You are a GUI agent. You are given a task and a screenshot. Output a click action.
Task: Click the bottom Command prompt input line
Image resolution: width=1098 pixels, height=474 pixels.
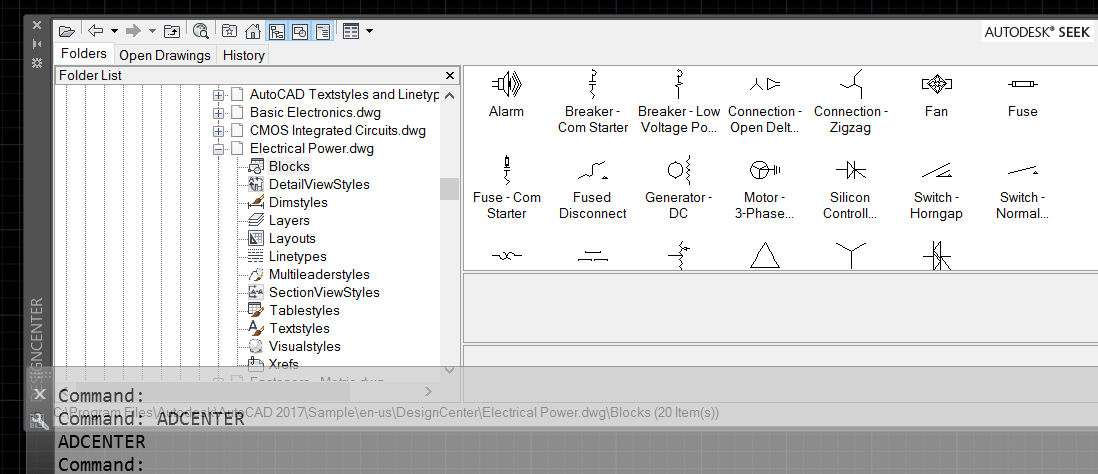(x=574, y=465)
